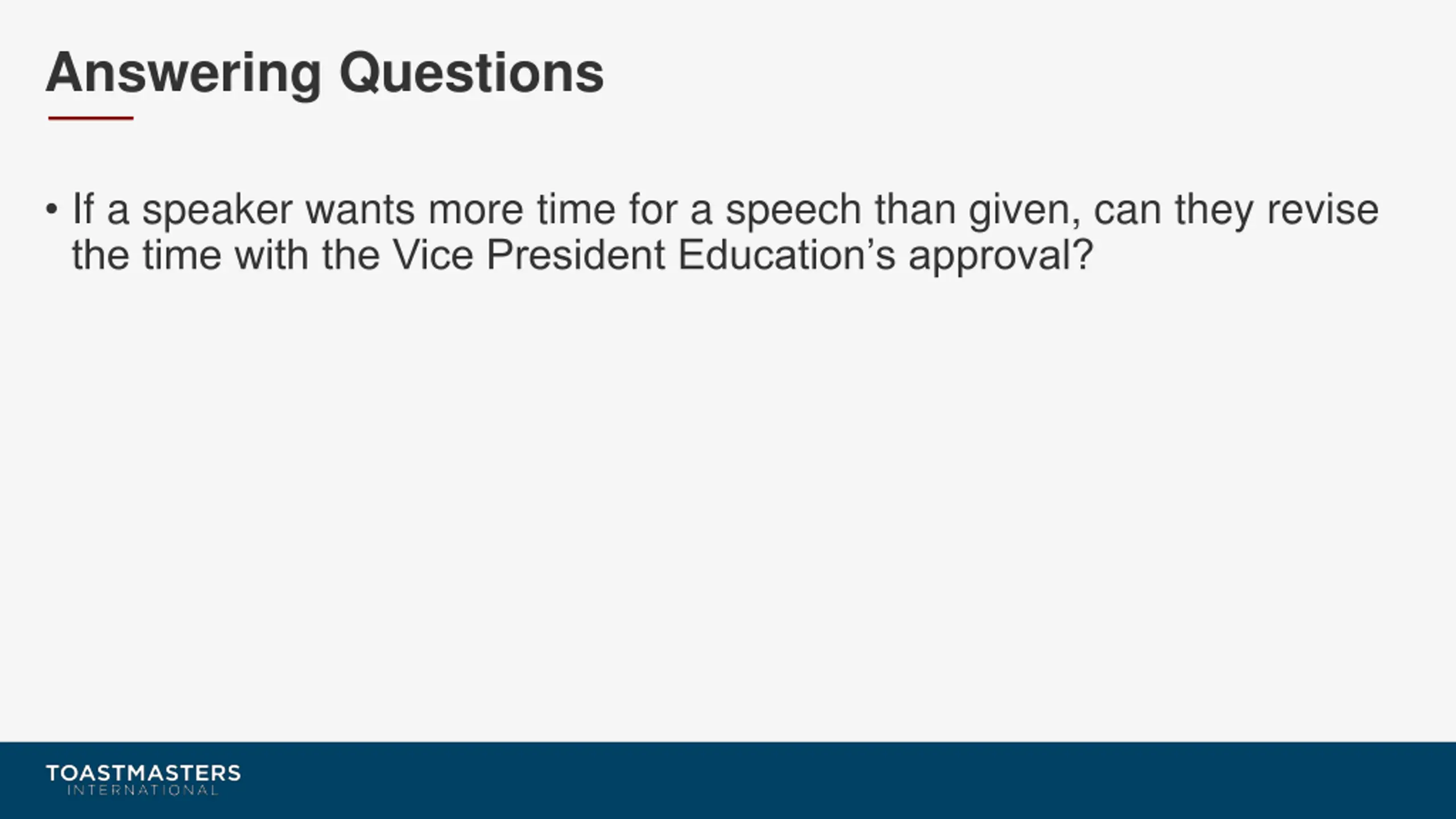The height and width of the screenshot is (819, 1456).
Task: Click the word "approval?" ending the question
Action: 1001,255
